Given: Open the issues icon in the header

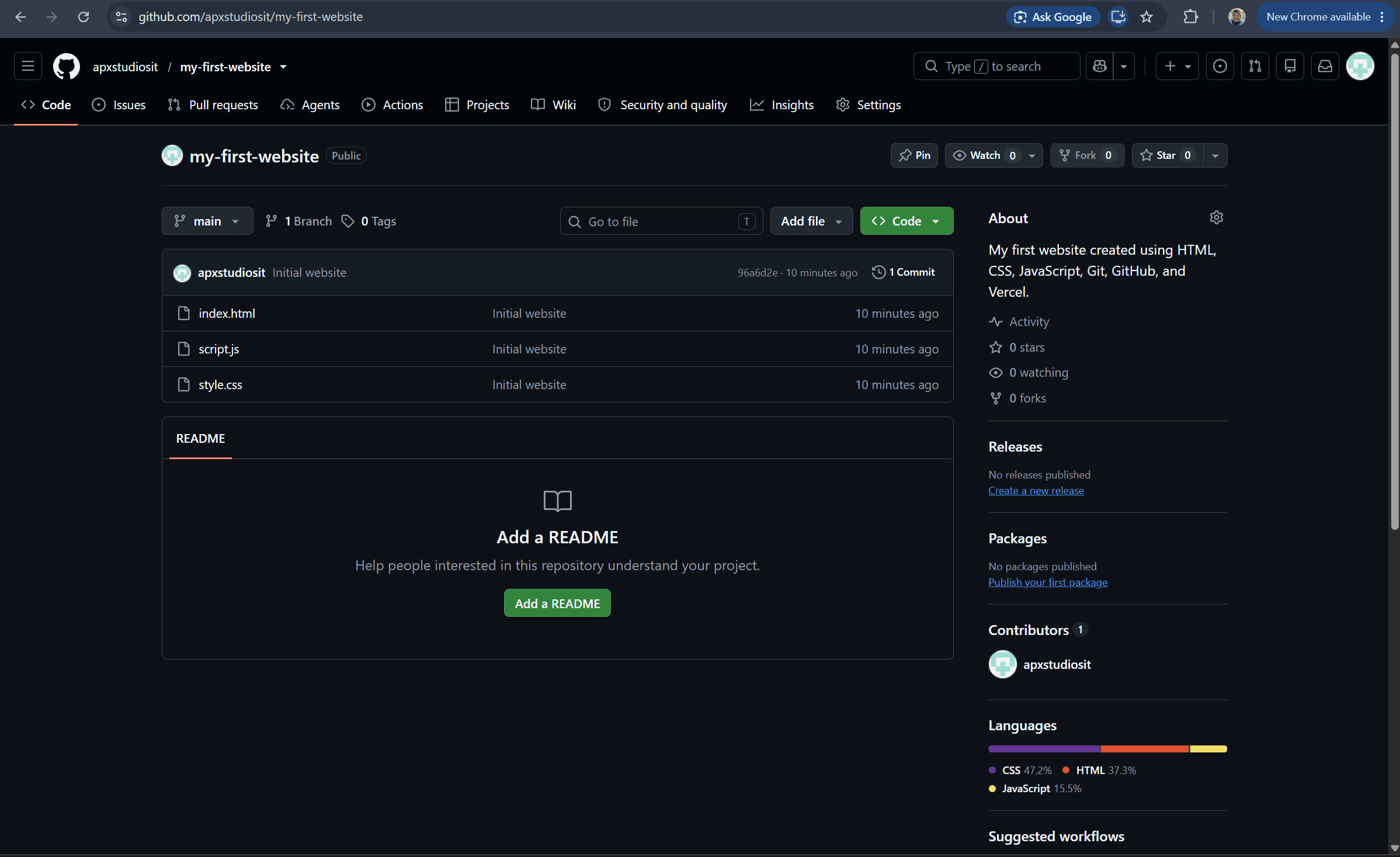Looking at the screenshot, I should (x=1220, y=67).
